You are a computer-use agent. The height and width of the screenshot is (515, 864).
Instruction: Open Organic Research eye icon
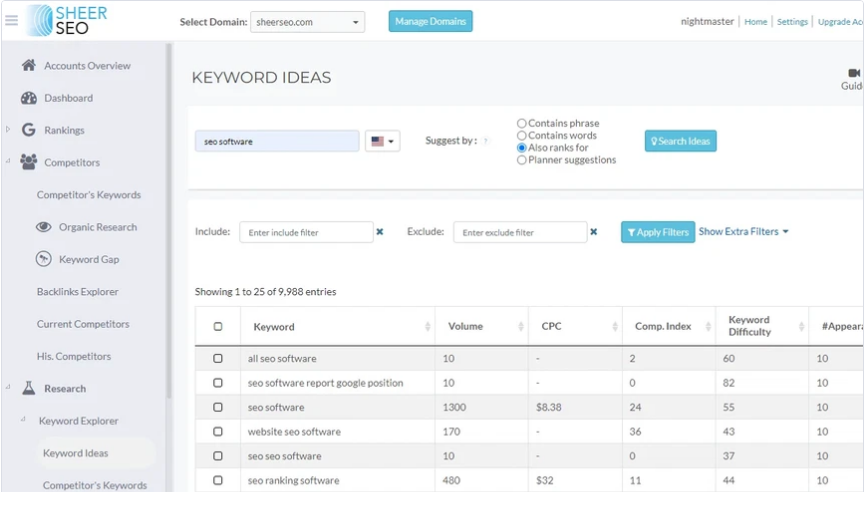click(x=43, y=227)
